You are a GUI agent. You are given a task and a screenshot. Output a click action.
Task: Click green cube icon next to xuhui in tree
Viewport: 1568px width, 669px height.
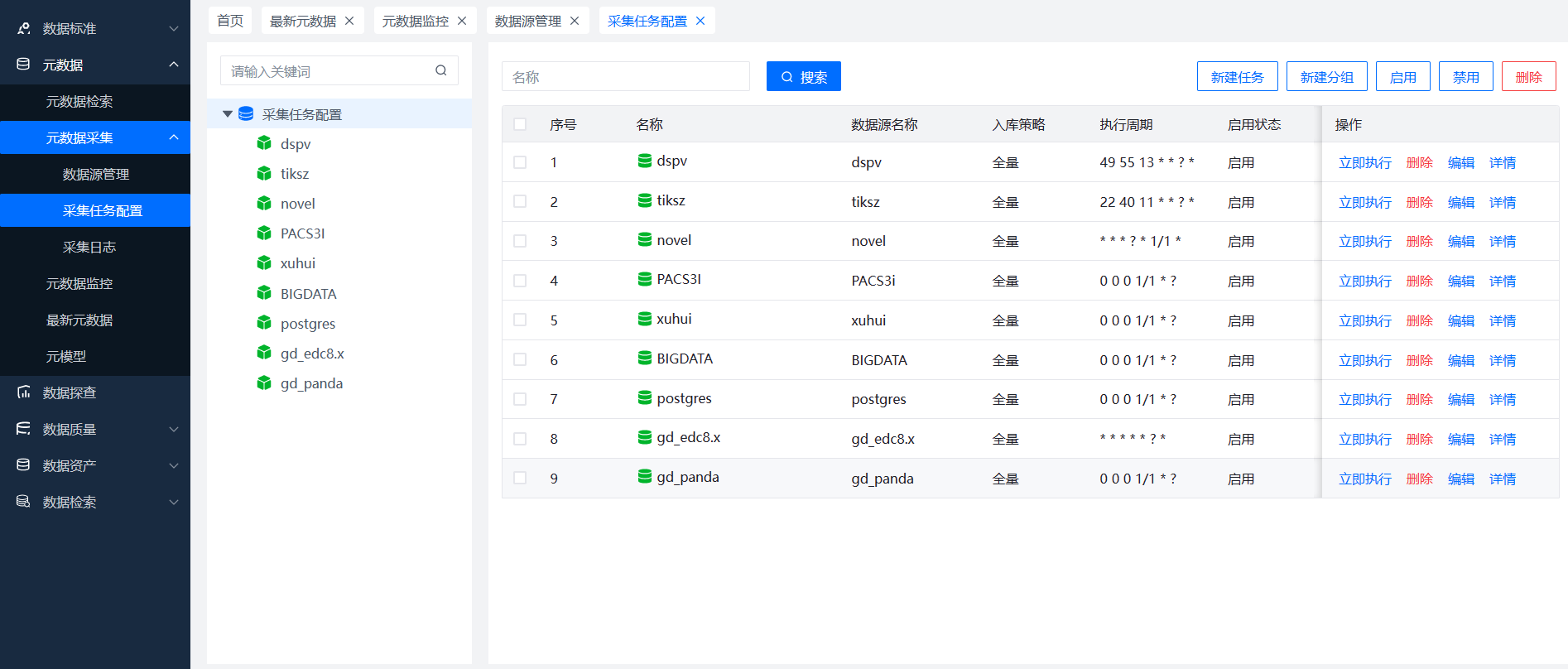pos(264,263)
